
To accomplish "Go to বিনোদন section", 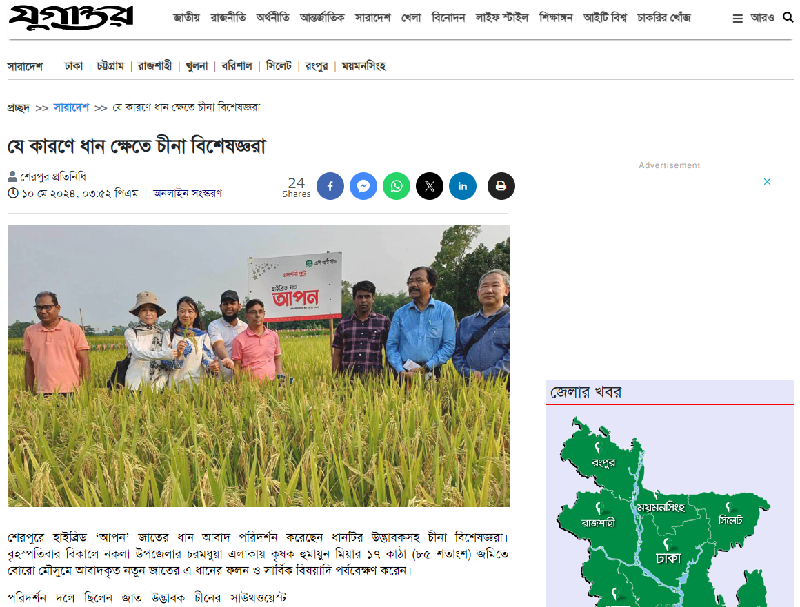I will pos(448,18).
